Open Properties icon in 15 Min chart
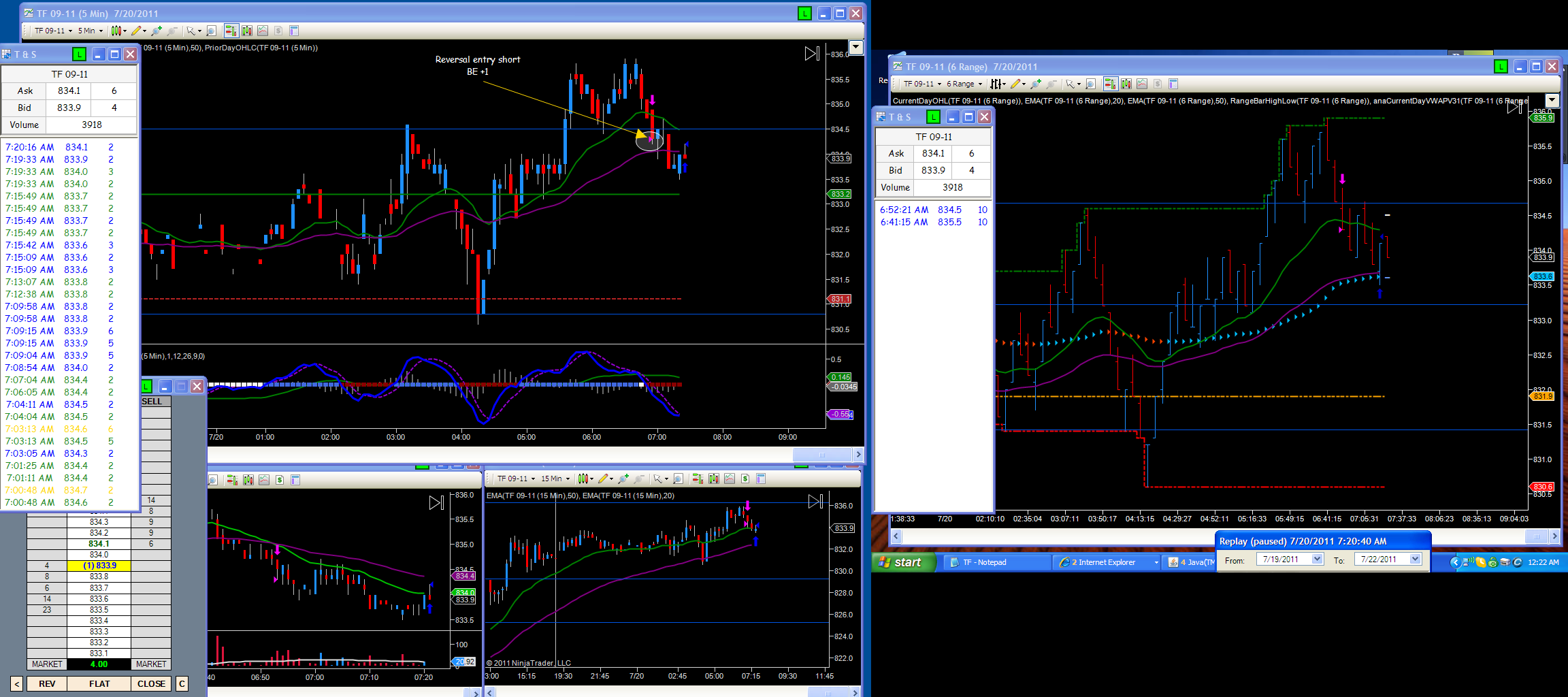This screenshot has height=697, width=1568. pyautogui.click(x=761, y=479)
